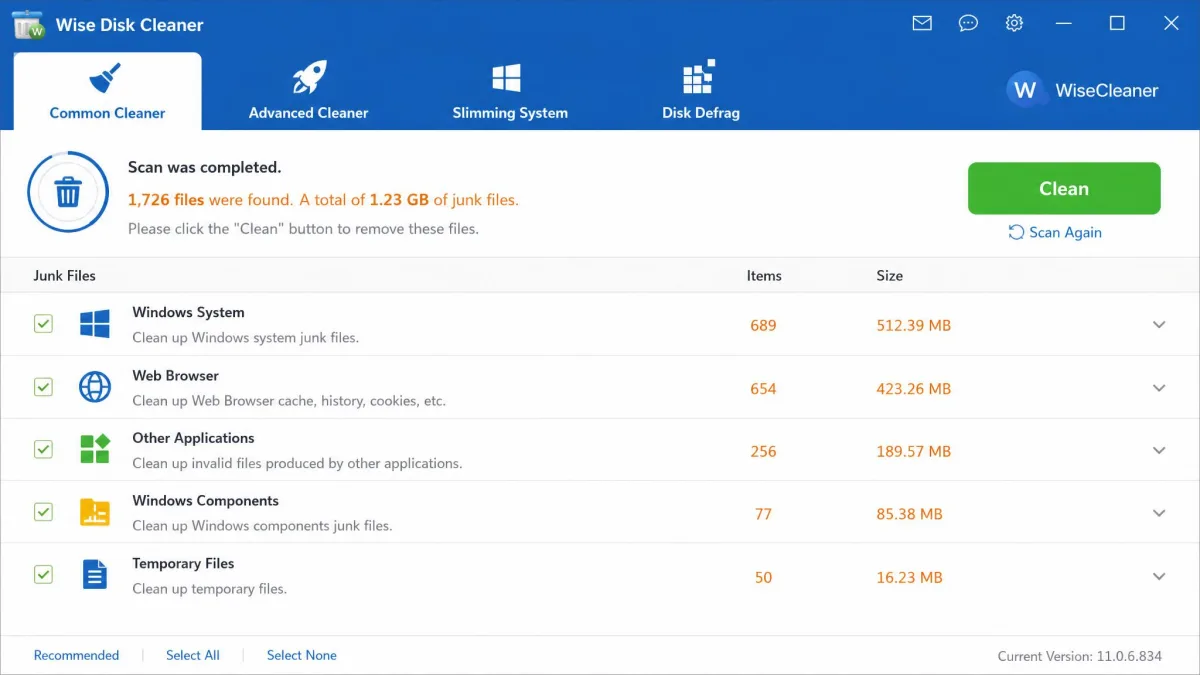Expand the Temporary Files row chevron

[x=1159, y=576]
